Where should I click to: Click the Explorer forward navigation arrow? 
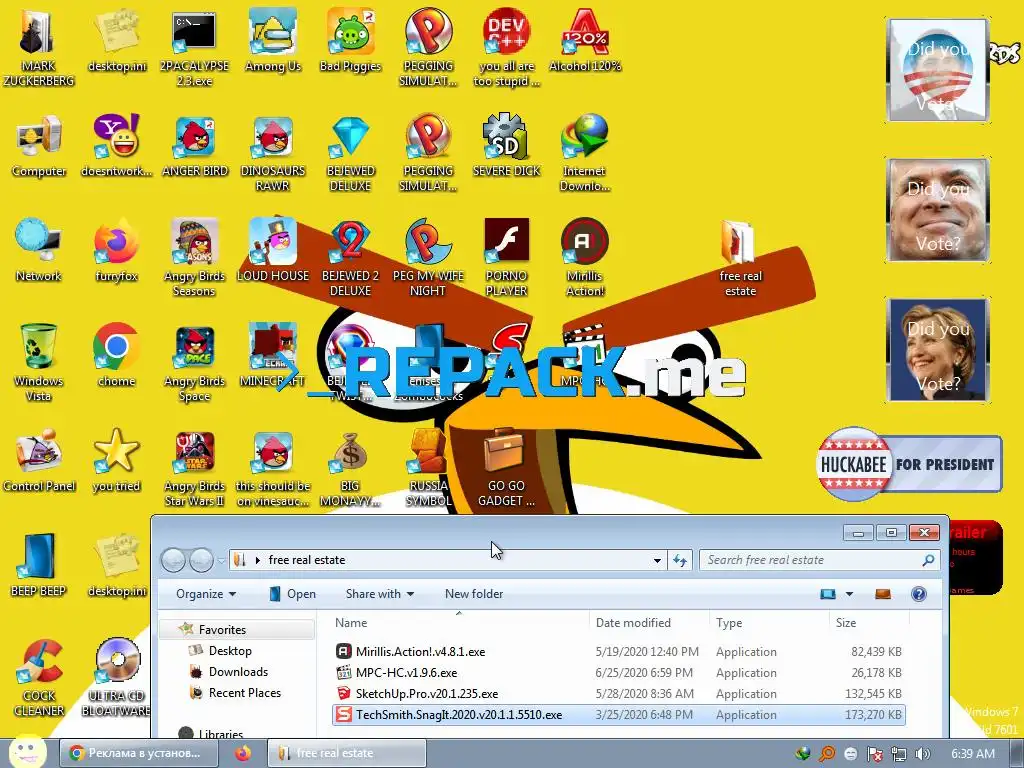201,560
